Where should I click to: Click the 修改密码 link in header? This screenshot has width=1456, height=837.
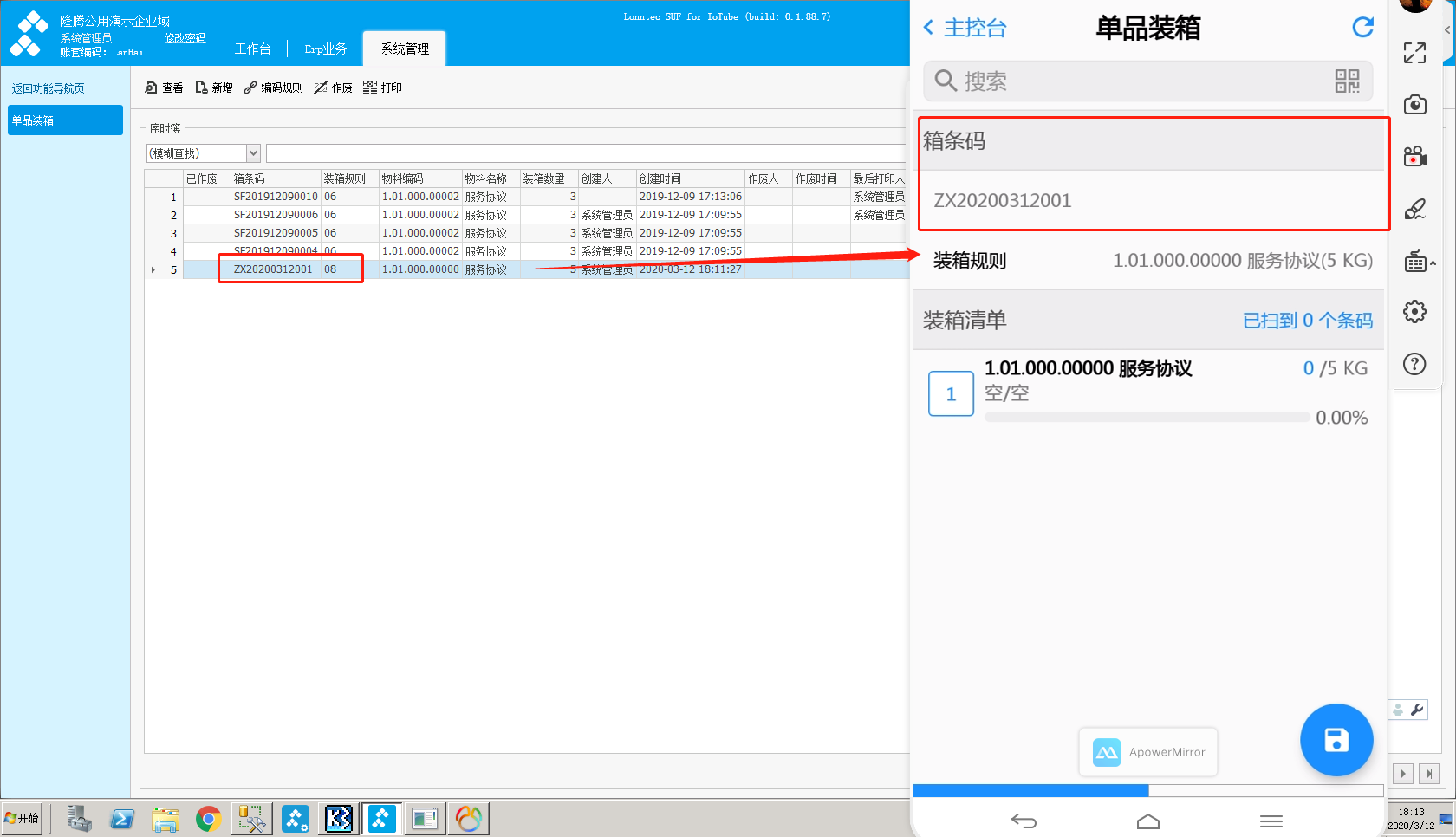pos(185,38)
